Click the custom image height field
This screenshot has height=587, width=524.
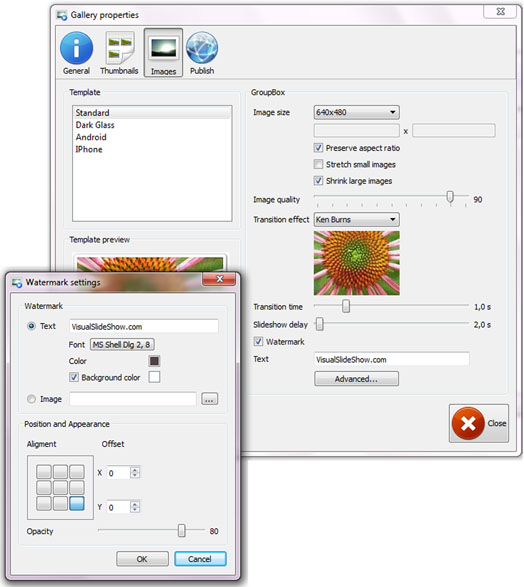pos(454,131)
